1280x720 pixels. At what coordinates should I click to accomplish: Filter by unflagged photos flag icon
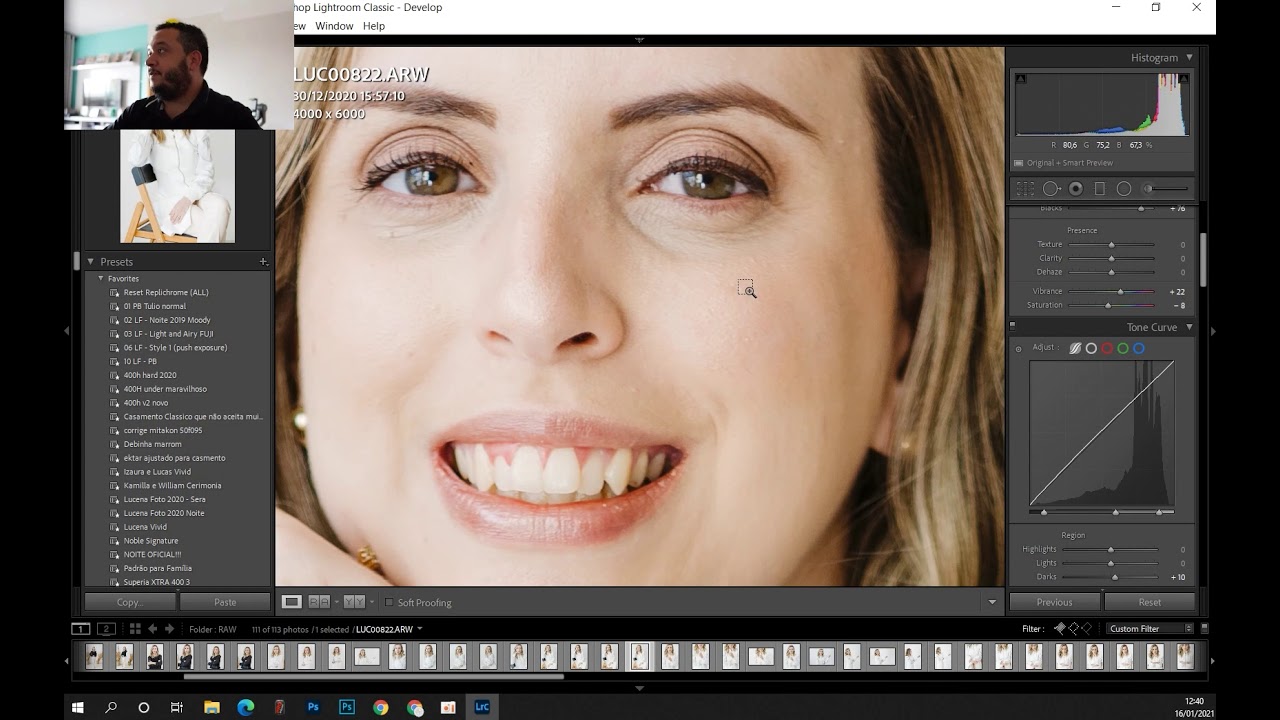pyautogui.click(x=1074, y=629)
